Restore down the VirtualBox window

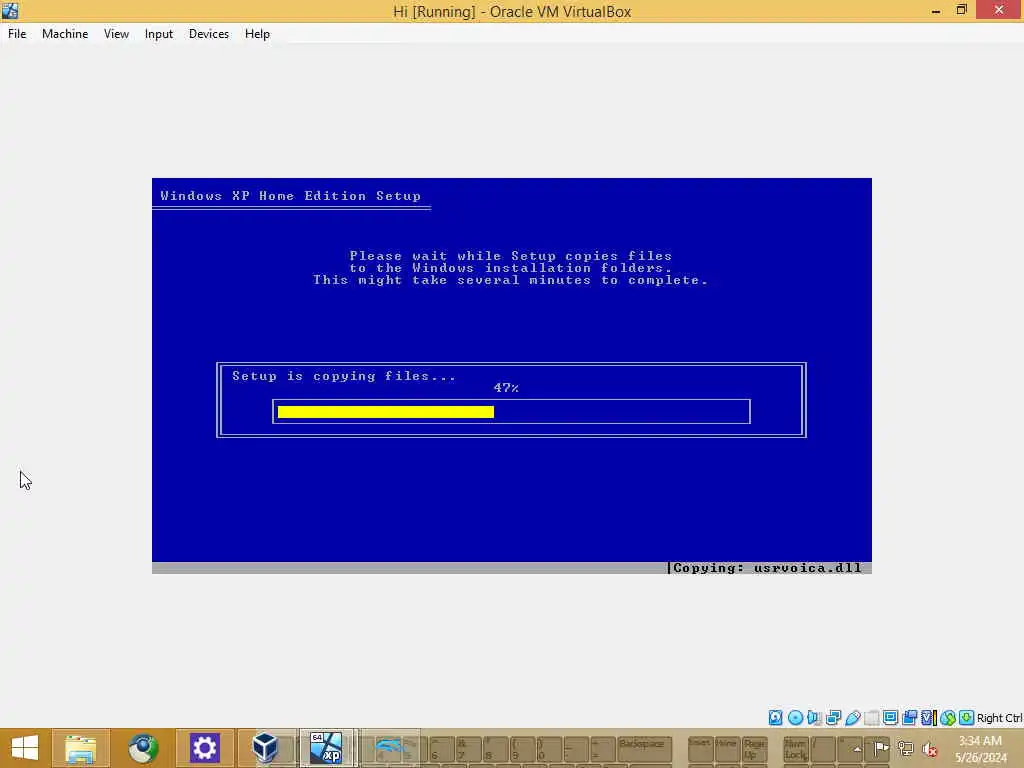point(961,10)
